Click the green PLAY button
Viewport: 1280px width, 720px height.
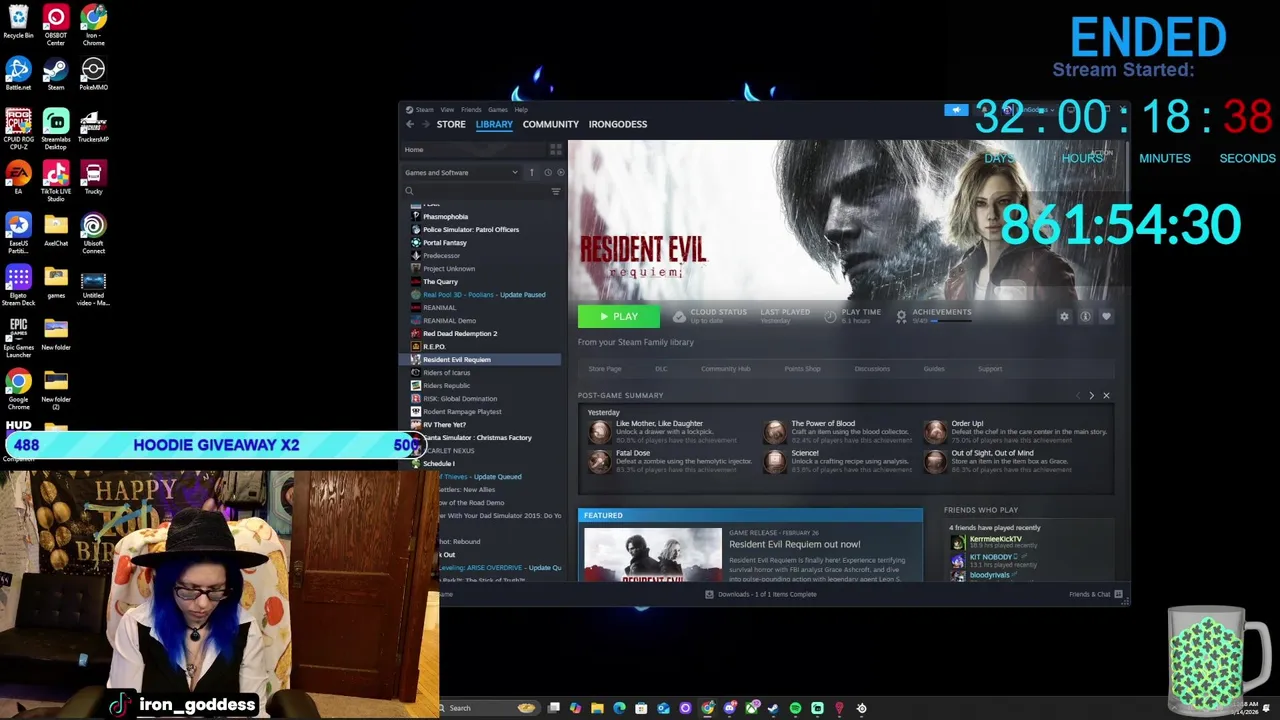619,317
